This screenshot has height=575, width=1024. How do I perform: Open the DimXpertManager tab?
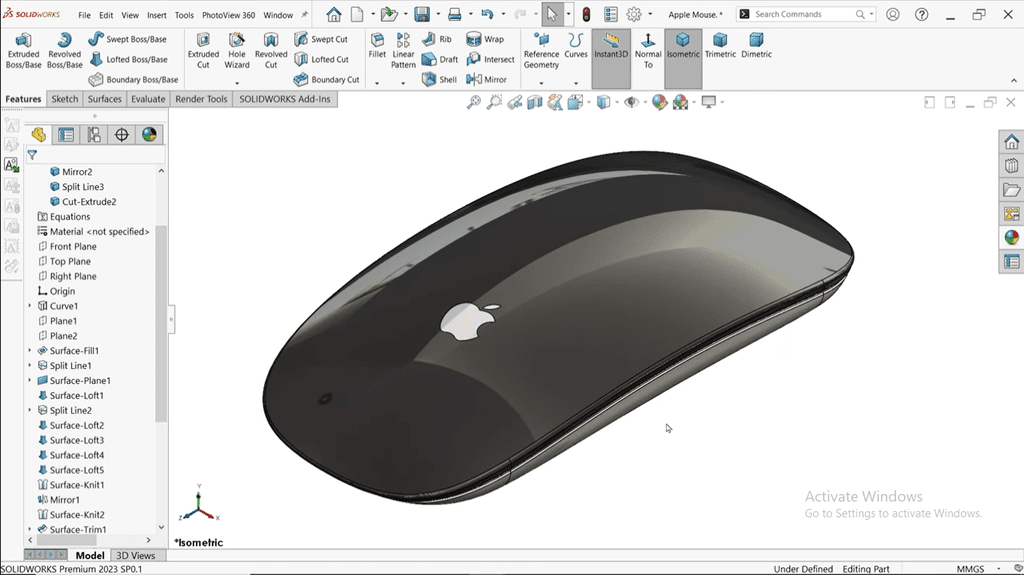121,135
